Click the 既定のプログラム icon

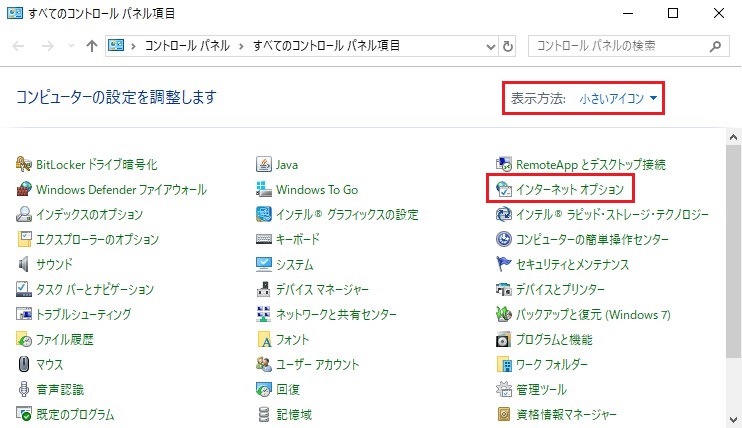pos(24,414)
